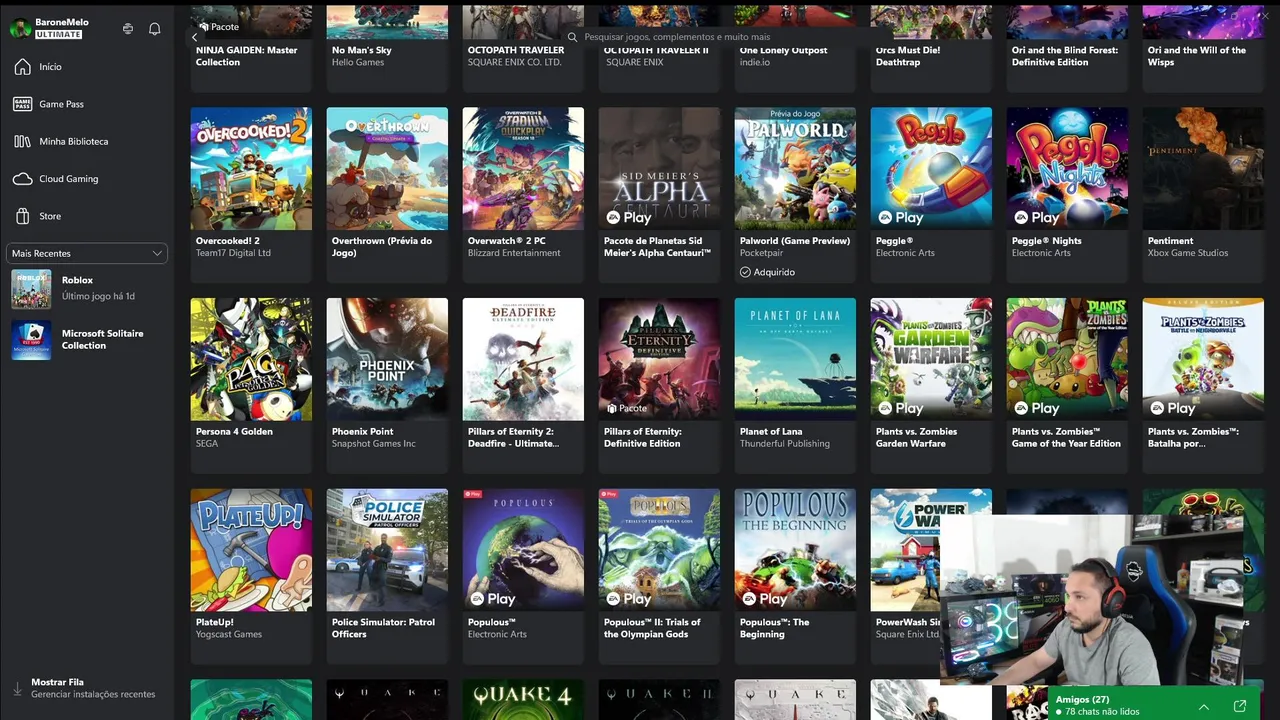Open Police Simulator Patrol Officers cover
The width and height of the screenshot is (1280, 720).
[387, 550]
